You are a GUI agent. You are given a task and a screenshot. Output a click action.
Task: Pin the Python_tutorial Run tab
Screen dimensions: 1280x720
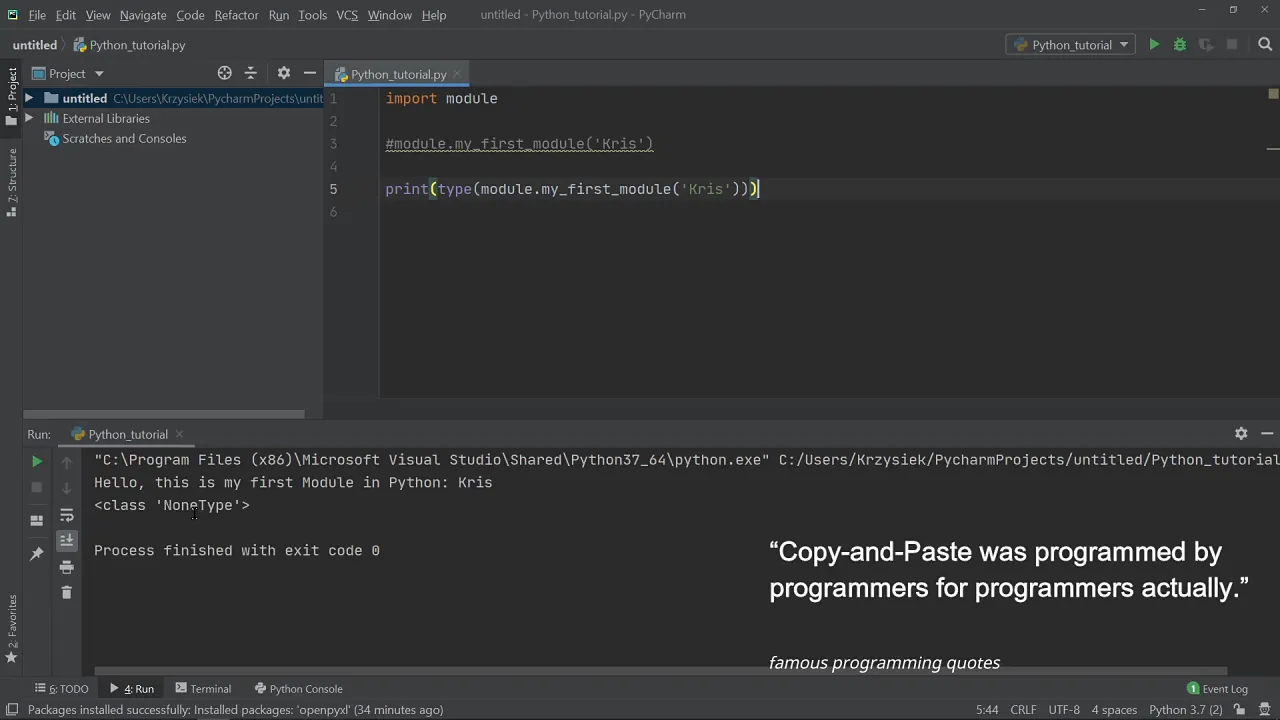click(x=37, y=553)
